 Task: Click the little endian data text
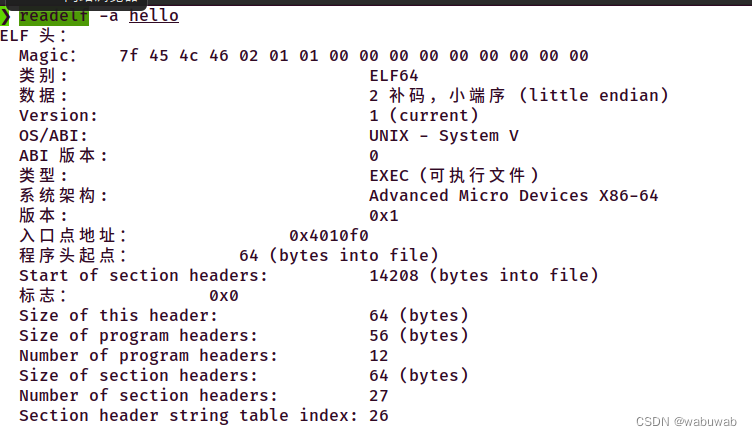point(594,95)
